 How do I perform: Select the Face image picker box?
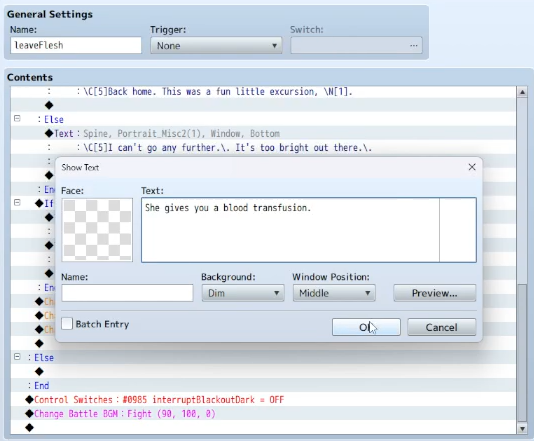[x=97, y=230]
